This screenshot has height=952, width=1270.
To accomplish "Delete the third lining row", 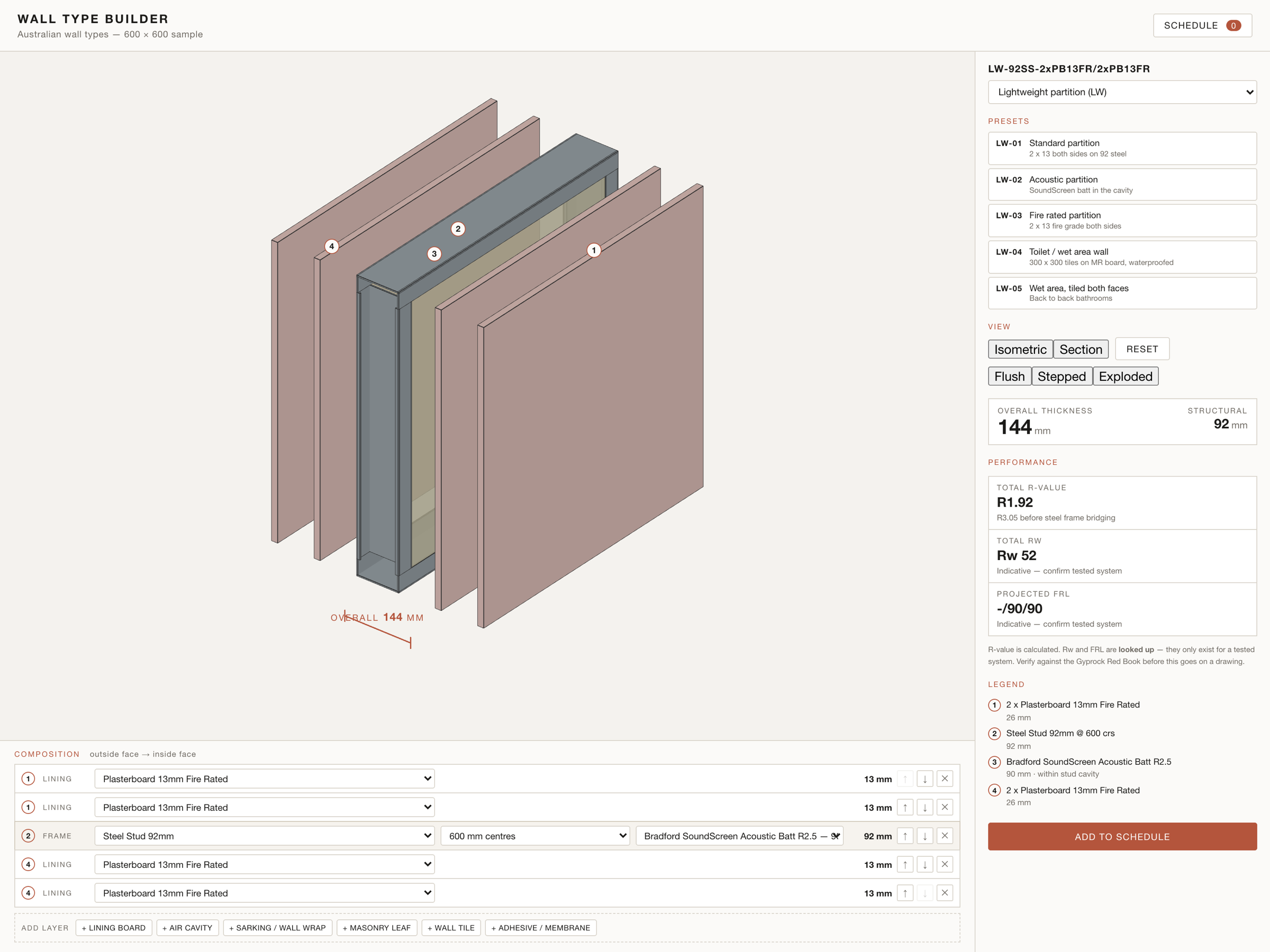I will point(945,864).
